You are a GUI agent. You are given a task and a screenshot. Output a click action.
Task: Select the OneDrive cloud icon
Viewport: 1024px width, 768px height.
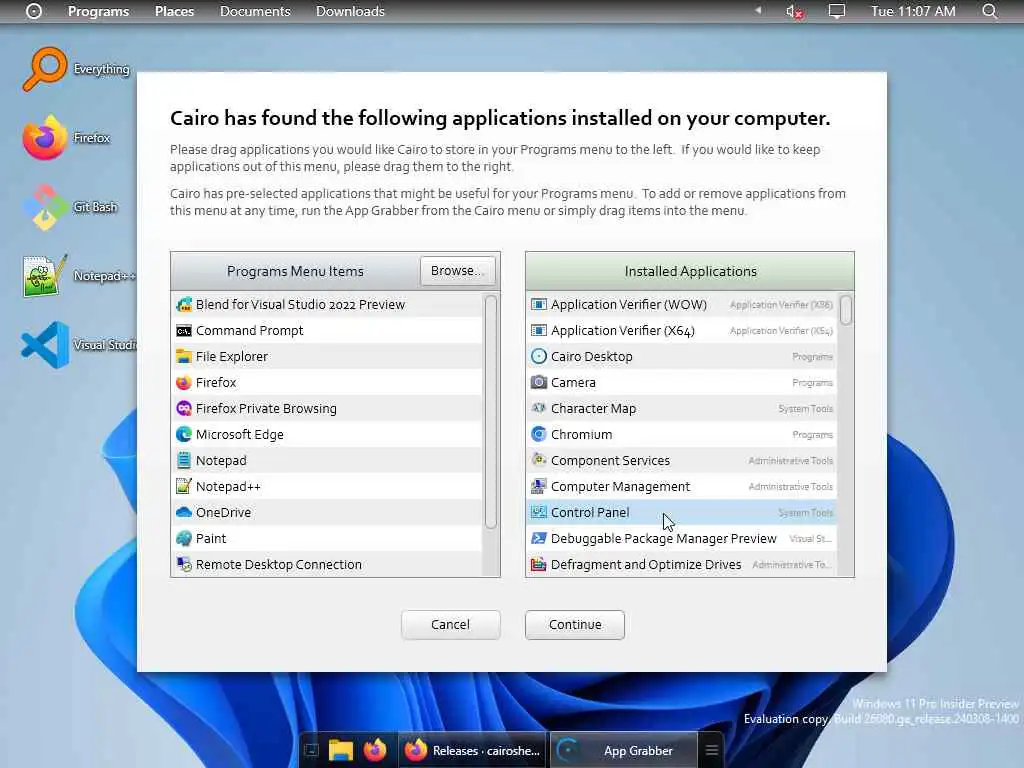pos(184,513)
